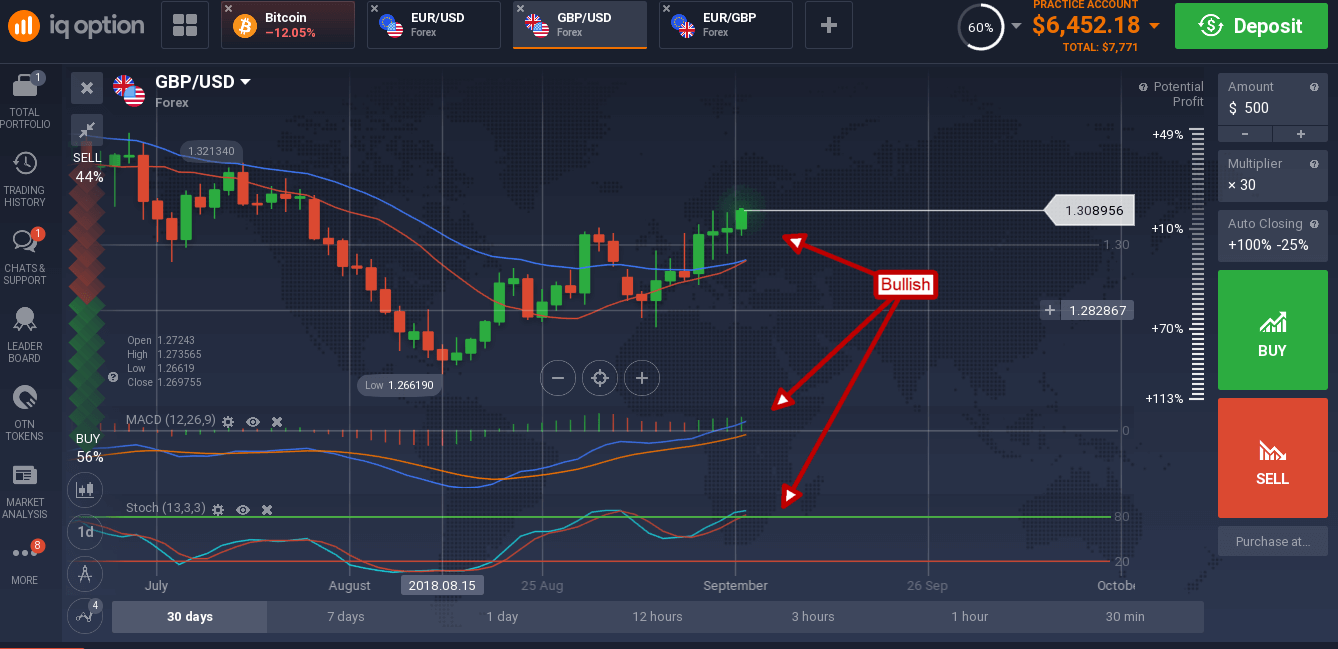This screenshot has height=649, width=1338.
Task: Remove the Stoch indicator
Action: tap(267, 509)
